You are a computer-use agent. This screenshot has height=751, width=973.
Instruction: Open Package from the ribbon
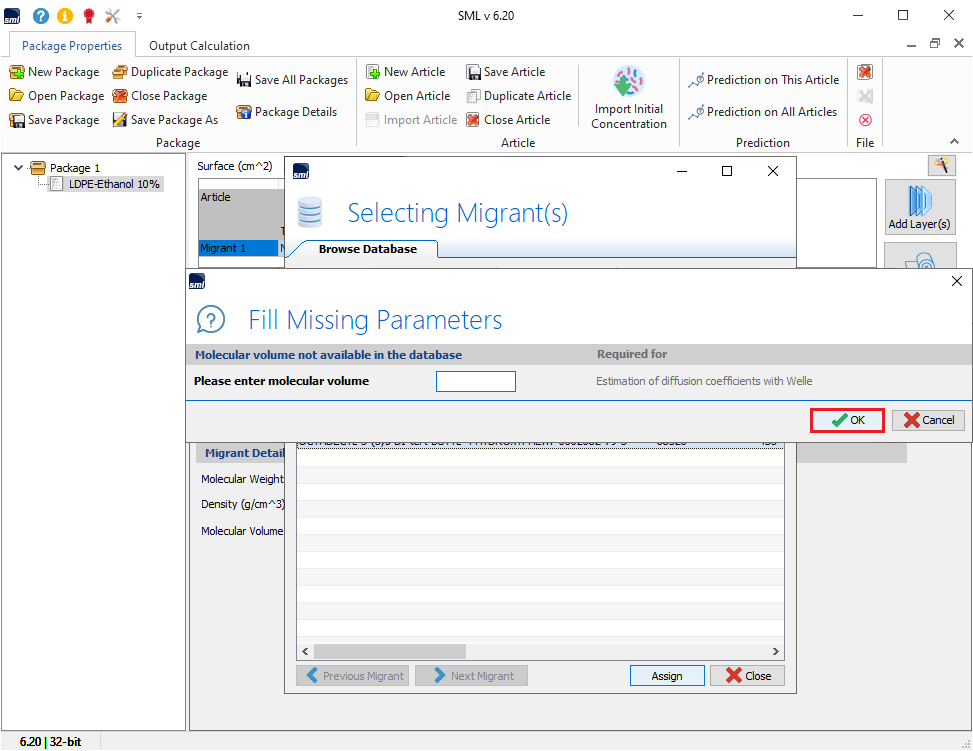[x=57, y=96]
